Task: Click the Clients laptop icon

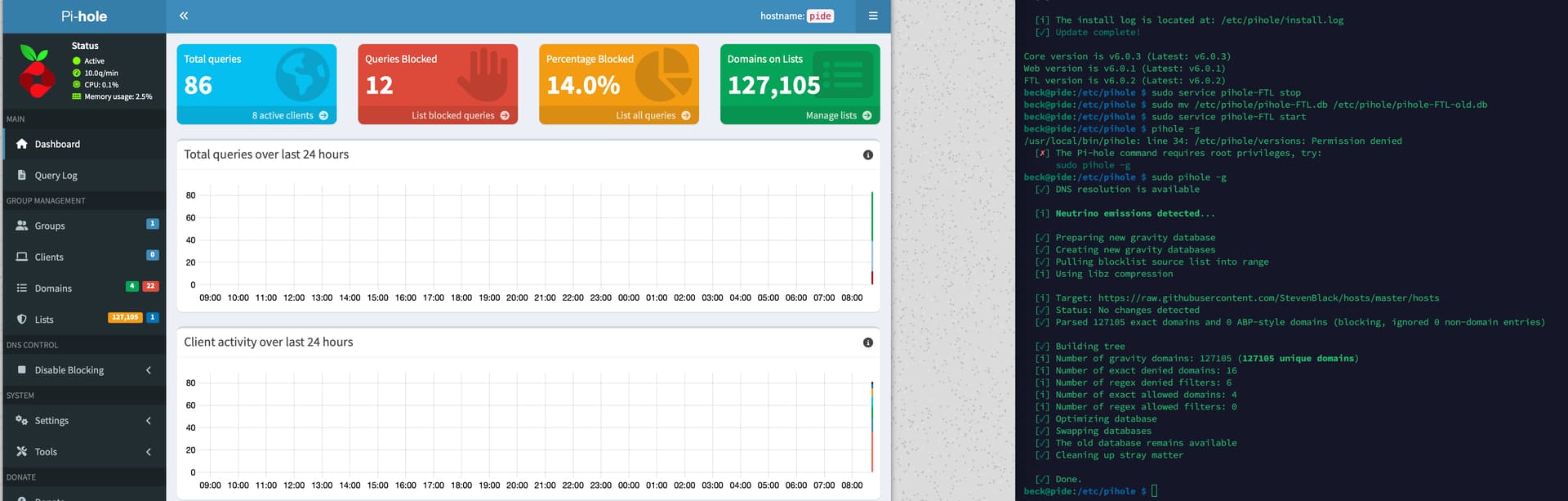Action: click(x=22, y=257)
